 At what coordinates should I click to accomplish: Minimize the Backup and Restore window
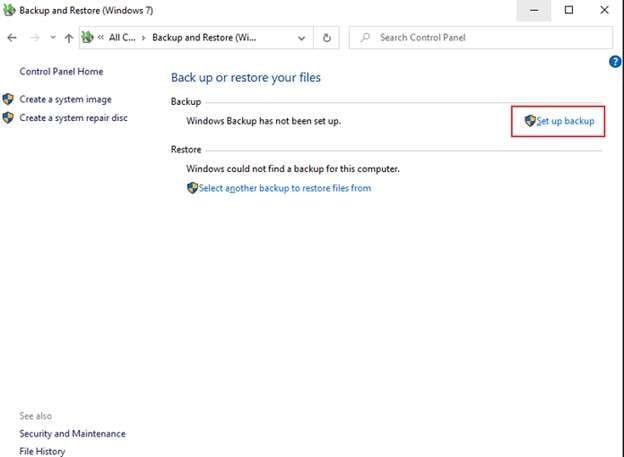tap(534, 10)
